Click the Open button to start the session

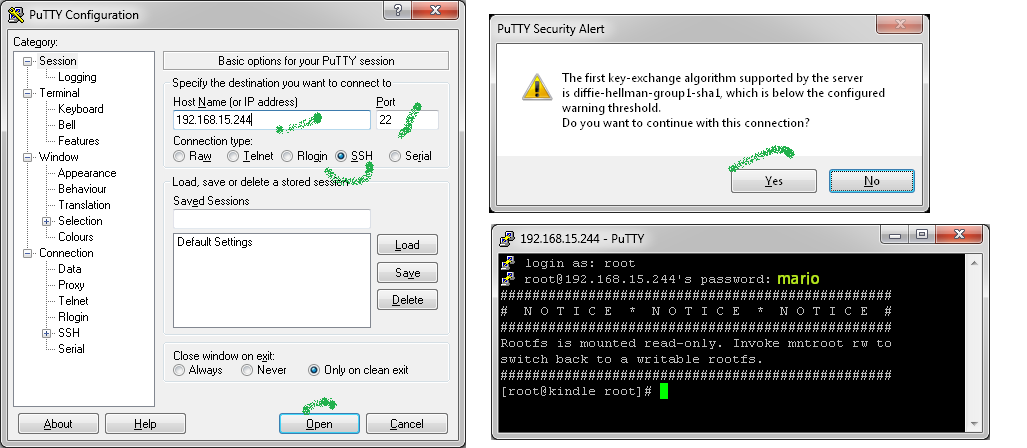[319, 424]
